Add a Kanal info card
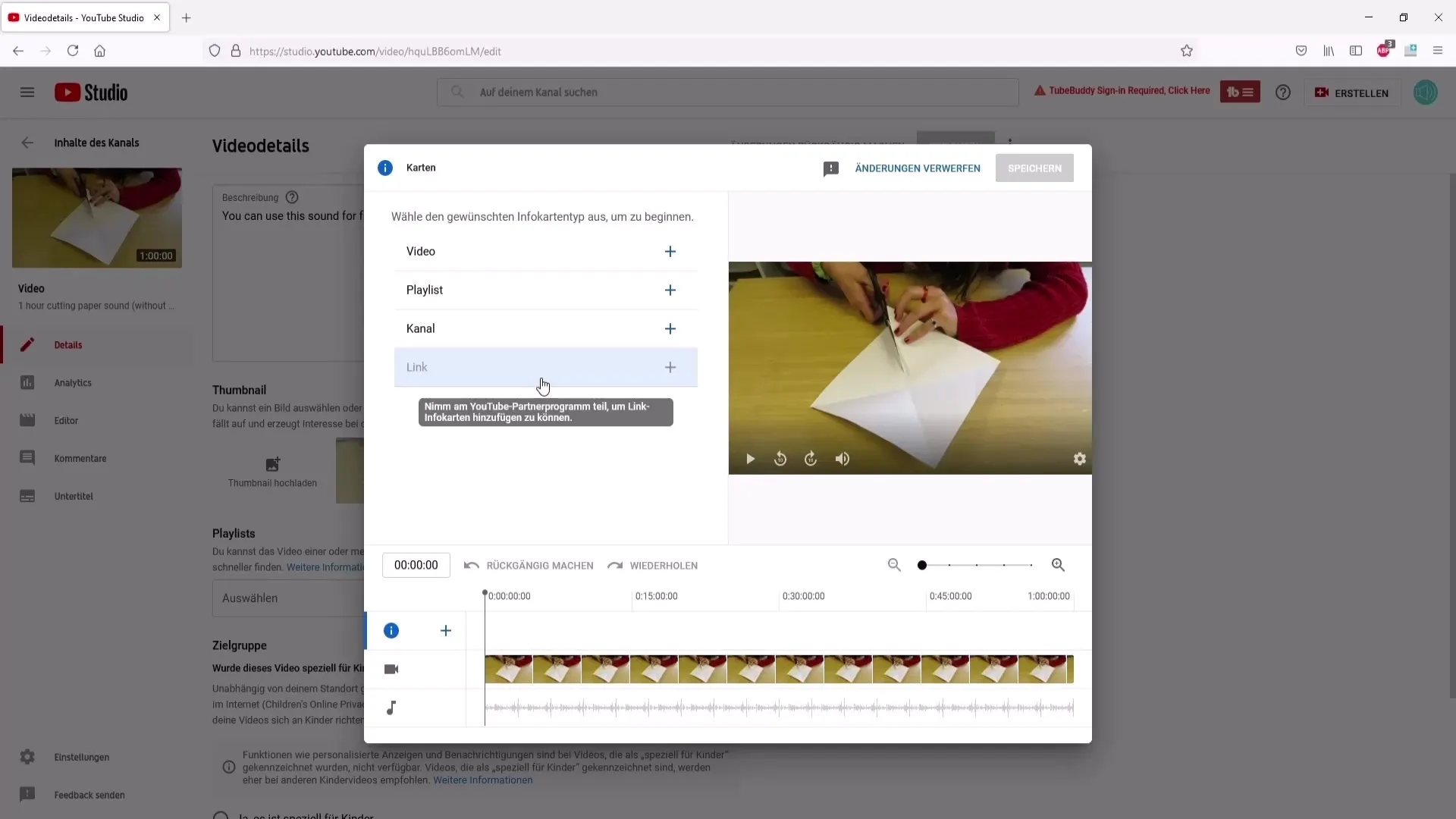 (x=670, y=329)
